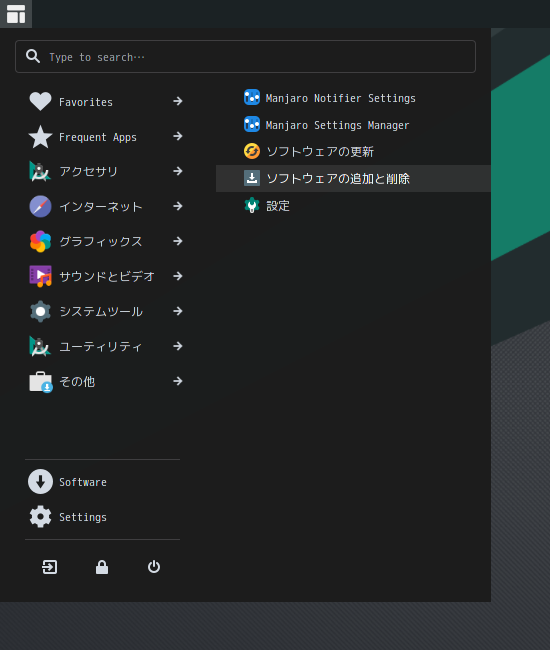Select the ユーティリティ category label
550x650 pixels.
[101, 346]
